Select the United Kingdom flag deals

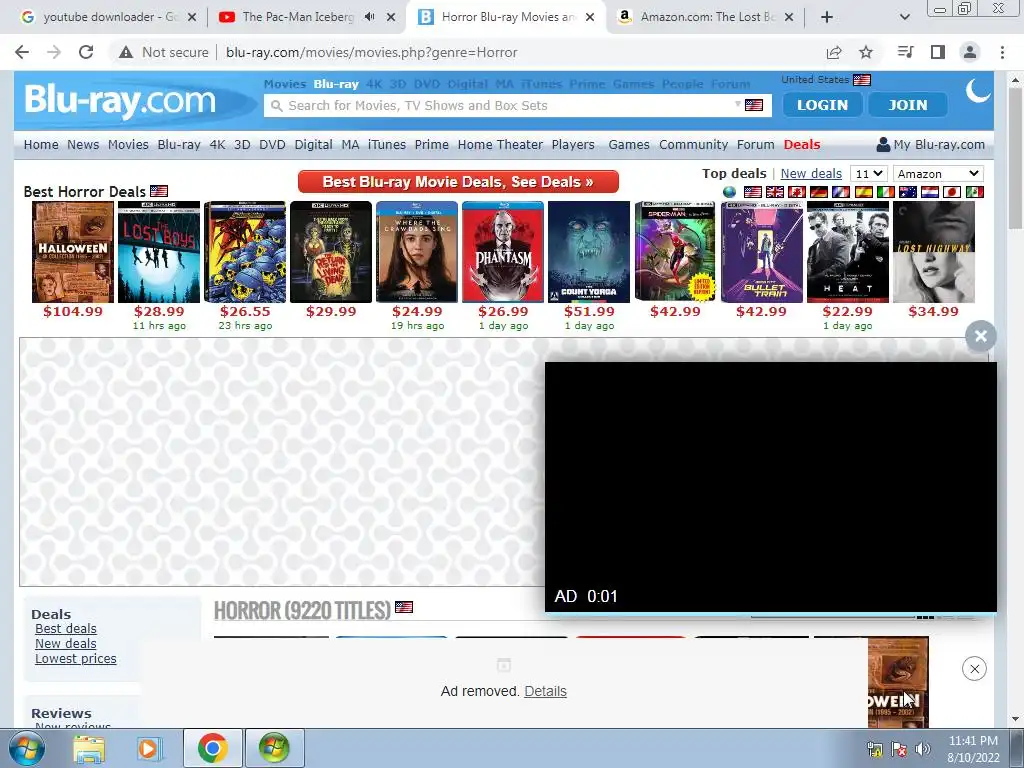point(775,192)
